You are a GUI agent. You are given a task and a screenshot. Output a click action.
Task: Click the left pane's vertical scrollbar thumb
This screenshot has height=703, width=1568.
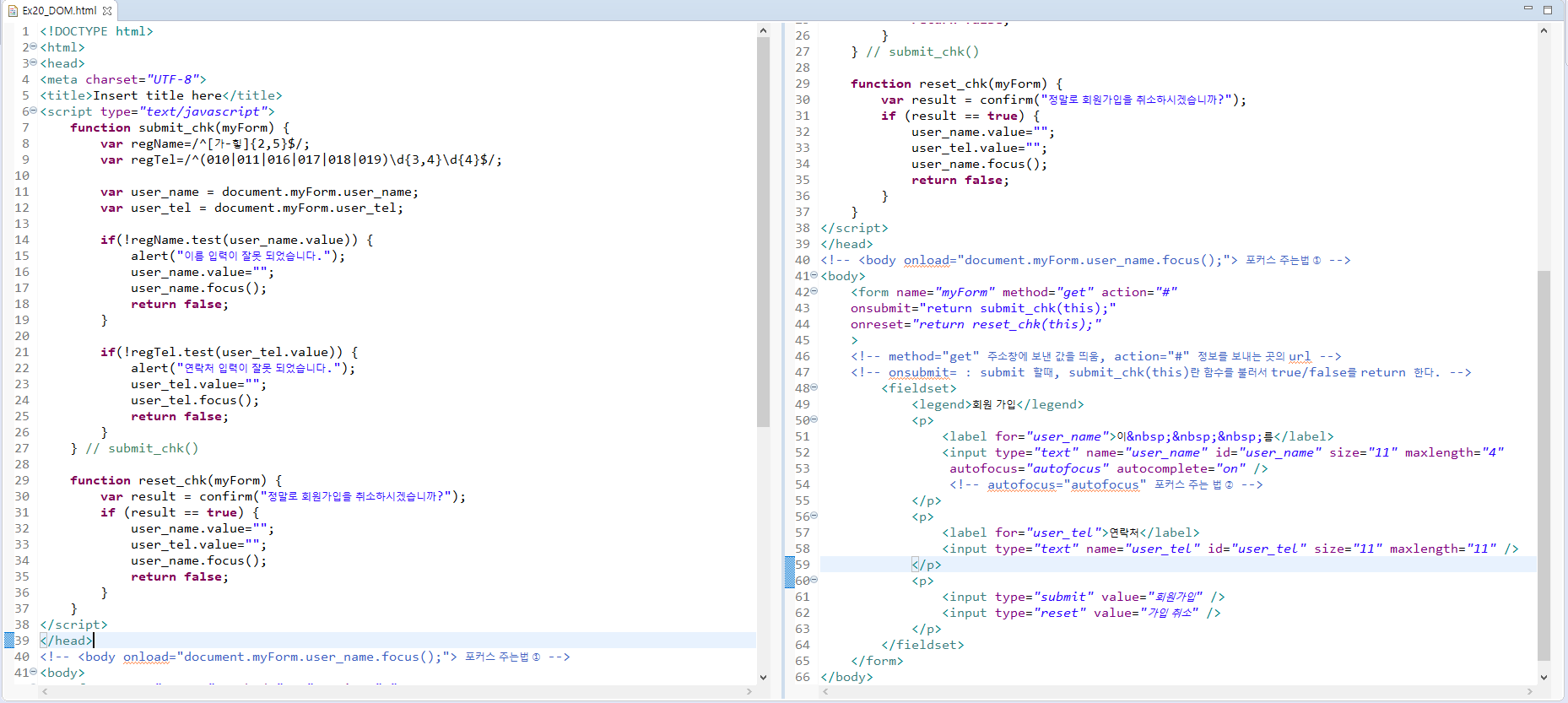[763, 232]
